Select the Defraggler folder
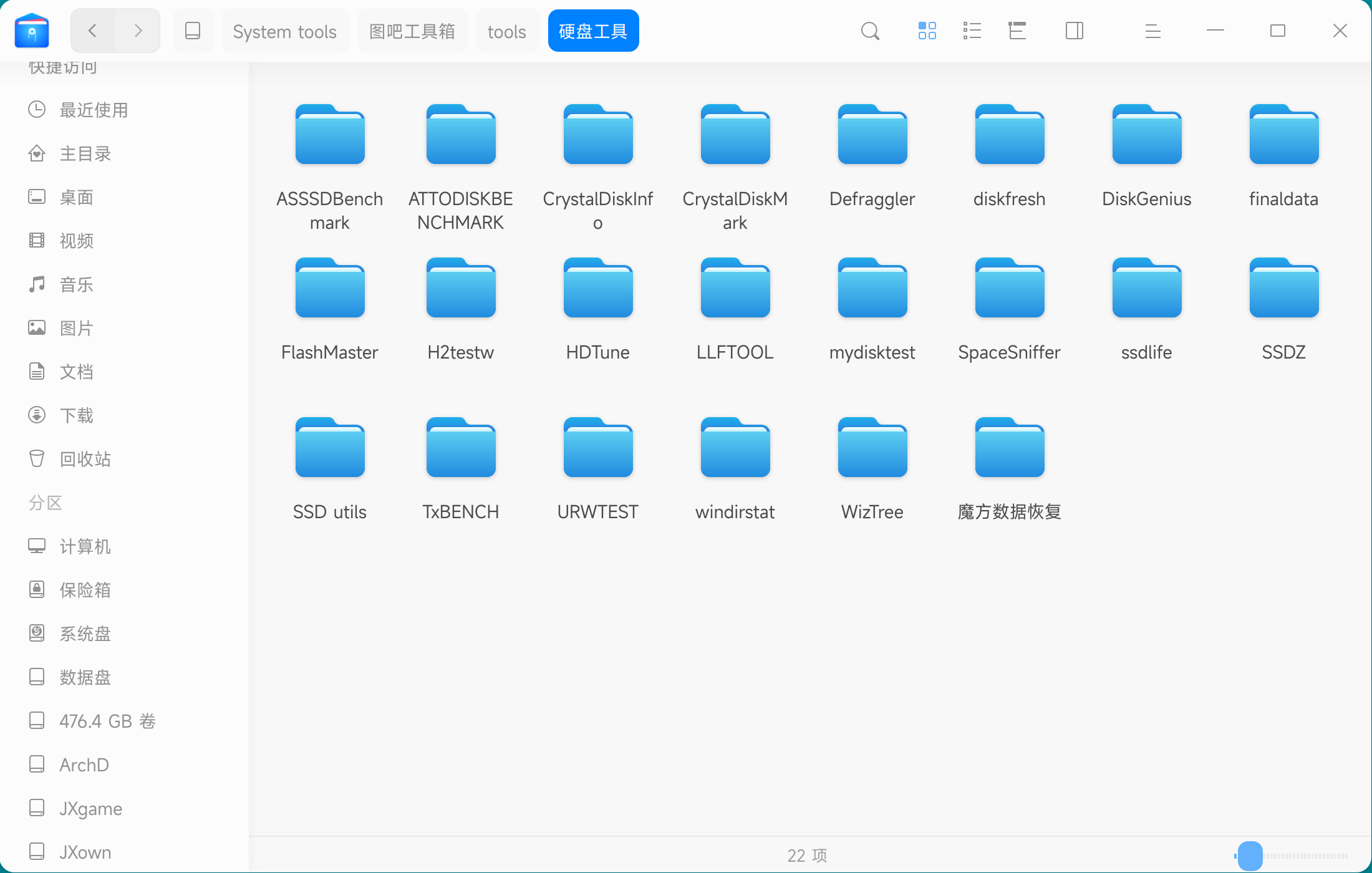The height and width of the screenshot is (873, 1372). coord(872,156)
